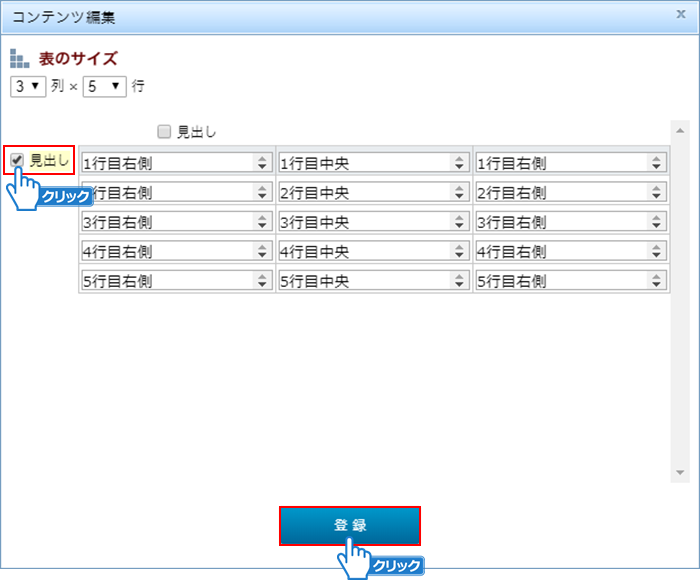The height and width of the screenshot is (580, 700).
Task: Enable the top 見出し column header checkbox
Action: coord(164,131)
